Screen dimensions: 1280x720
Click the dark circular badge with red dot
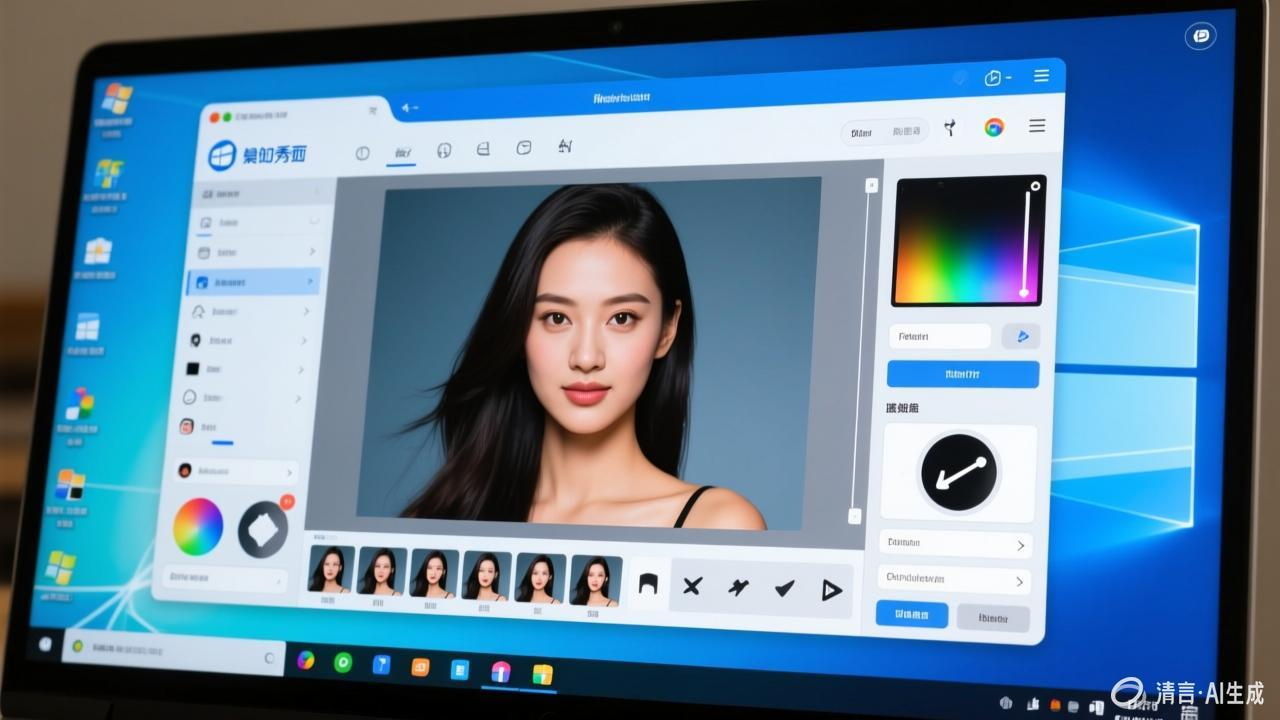click(x=264, y=529)
